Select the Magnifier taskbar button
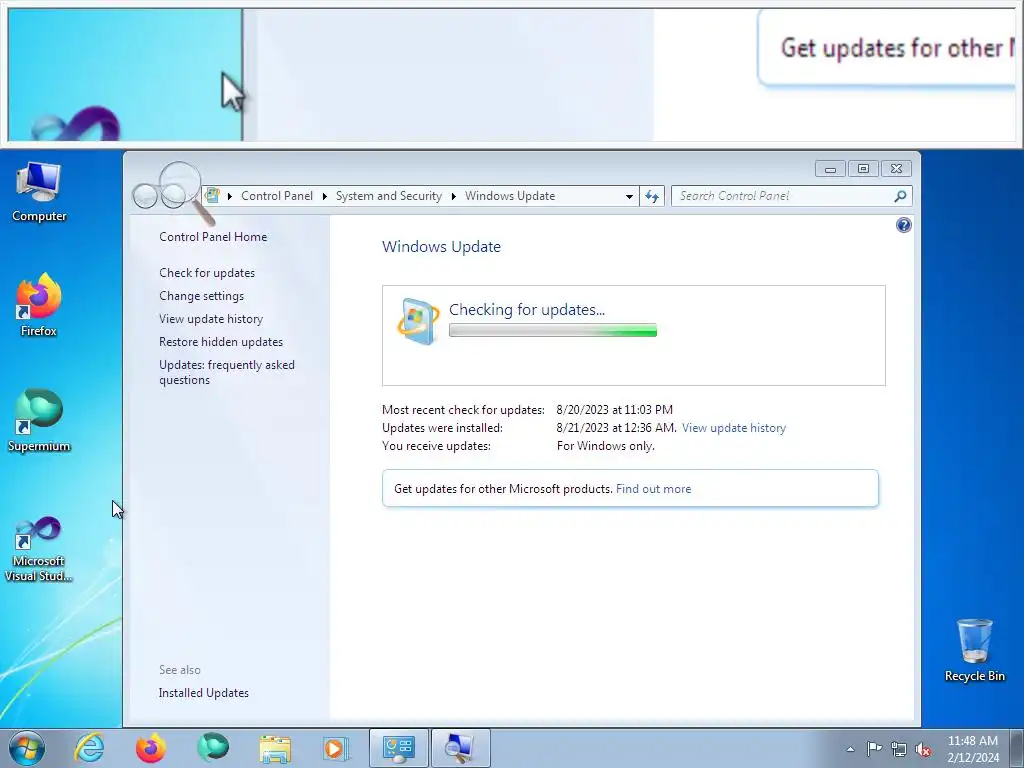The height and width of the screenshot is (768, 1024). (x=460, y=748)
